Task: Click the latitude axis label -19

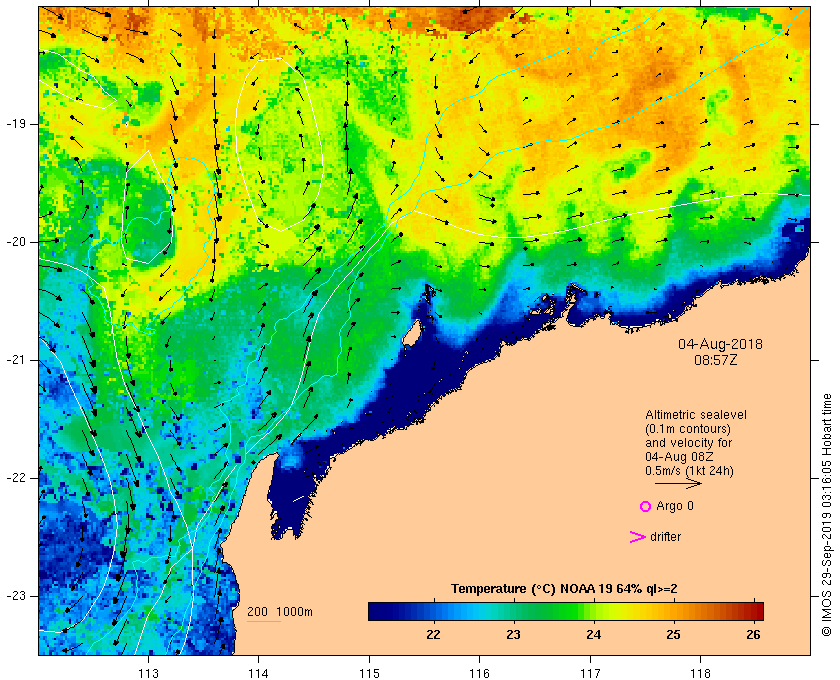Action: click(x=16, y=124)
